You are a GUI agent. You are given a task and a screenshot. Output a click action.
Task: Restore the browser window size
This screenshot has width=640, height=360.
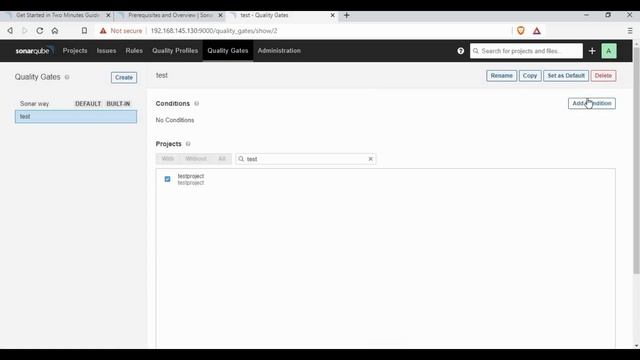click(x=608, y=15)
